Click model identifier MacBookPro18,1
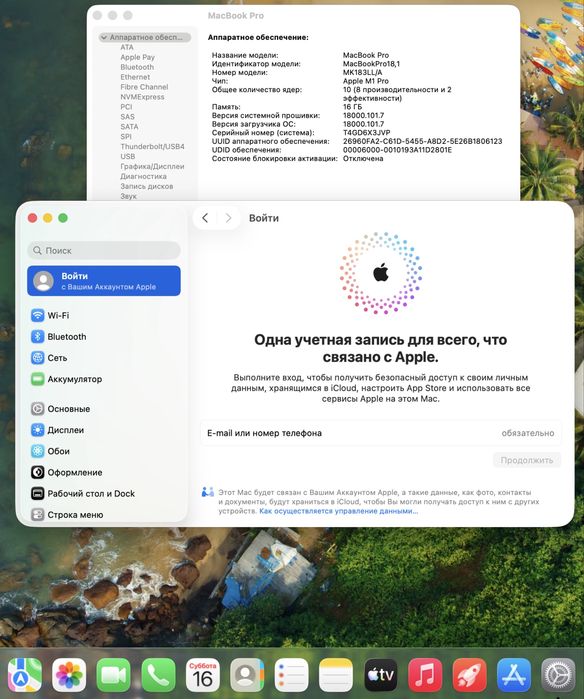 (x=371, y=64)
